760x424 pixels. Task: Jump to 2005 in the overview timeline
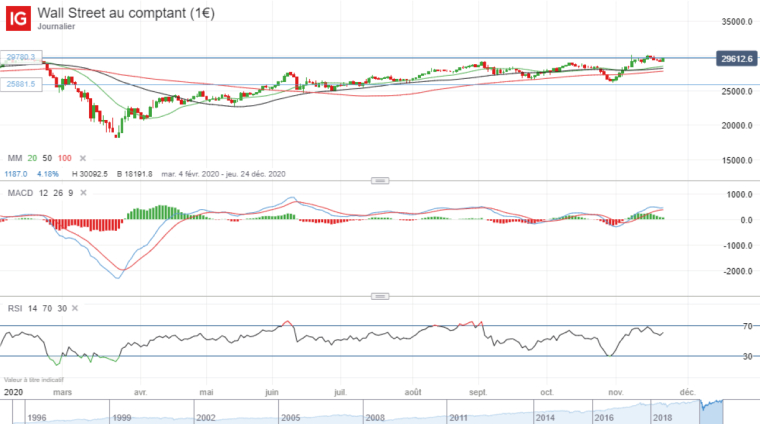(291, 418)
